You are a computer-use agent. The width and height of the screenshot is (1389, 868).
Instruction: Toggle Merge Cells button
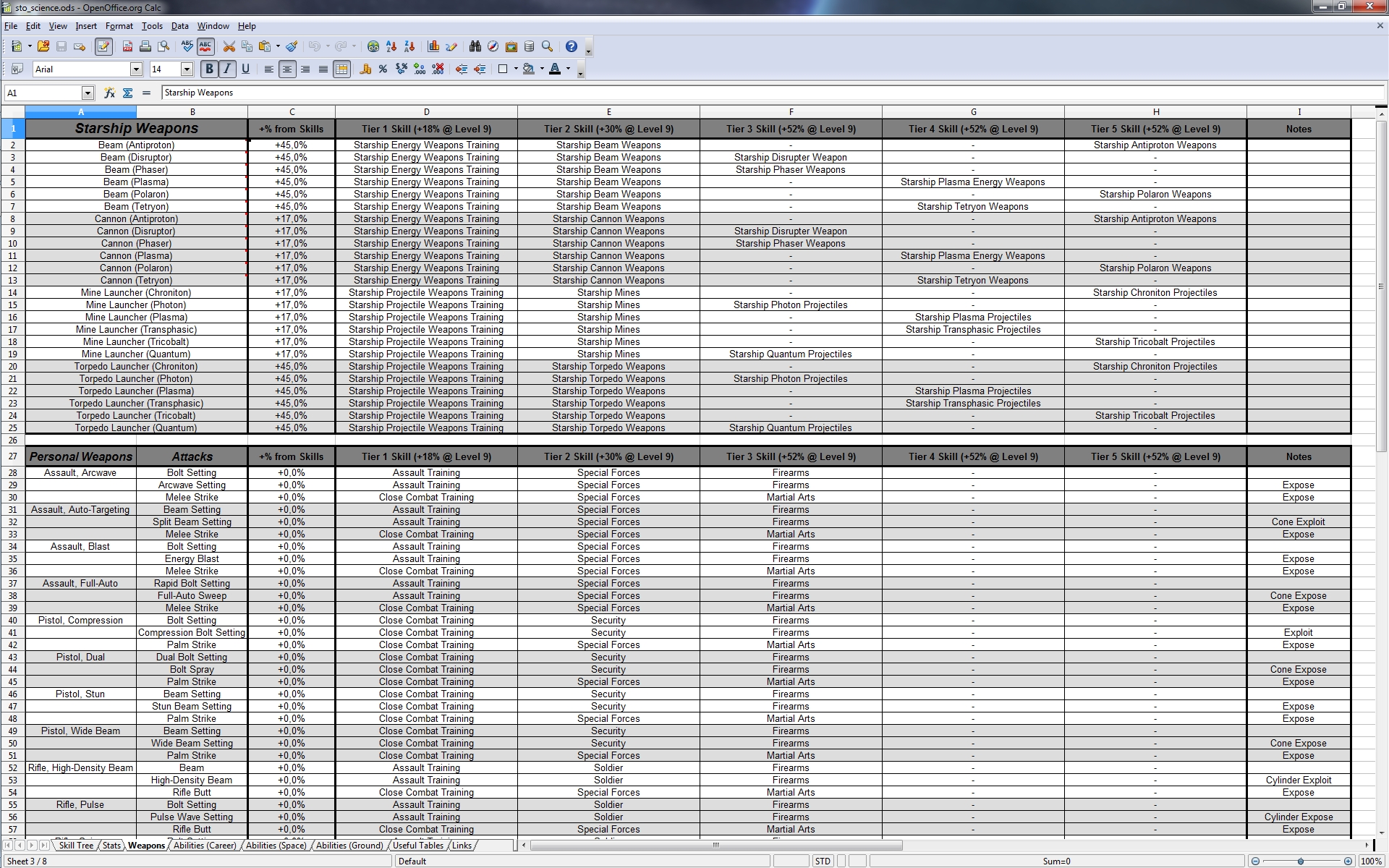click(341, 69)
